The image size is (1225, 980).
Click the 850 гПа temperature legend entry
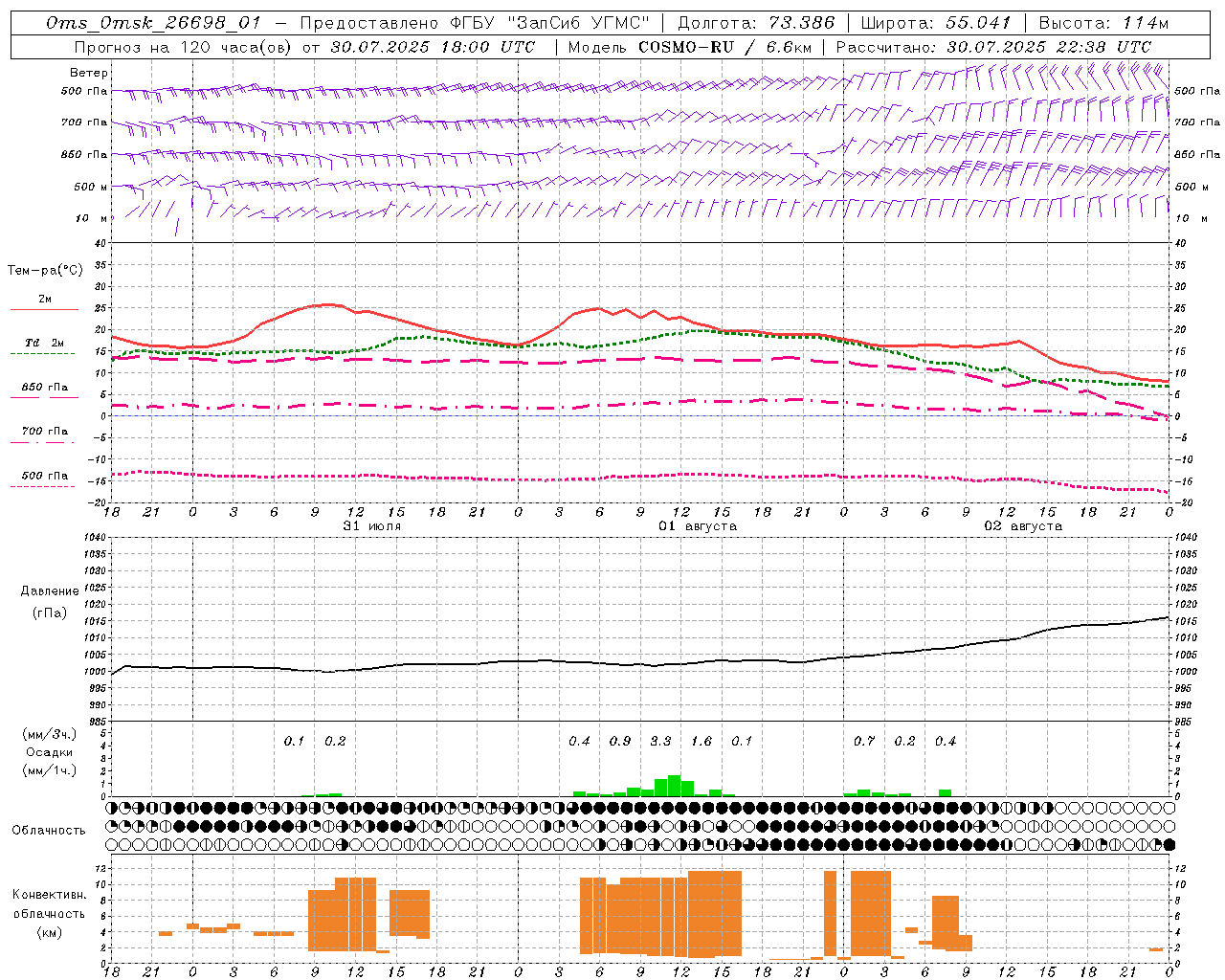(45, 388)
